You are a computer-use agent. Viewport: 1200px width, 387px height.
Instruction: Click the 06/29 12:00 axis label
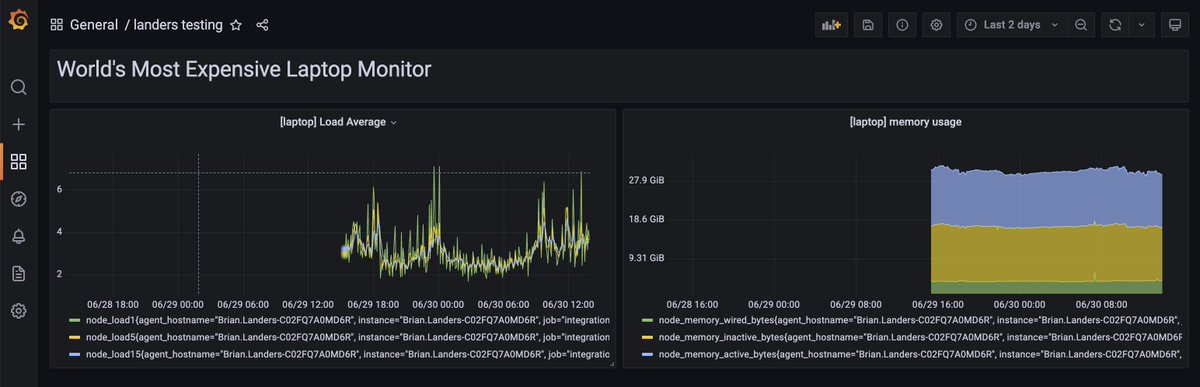pos(309,303)
